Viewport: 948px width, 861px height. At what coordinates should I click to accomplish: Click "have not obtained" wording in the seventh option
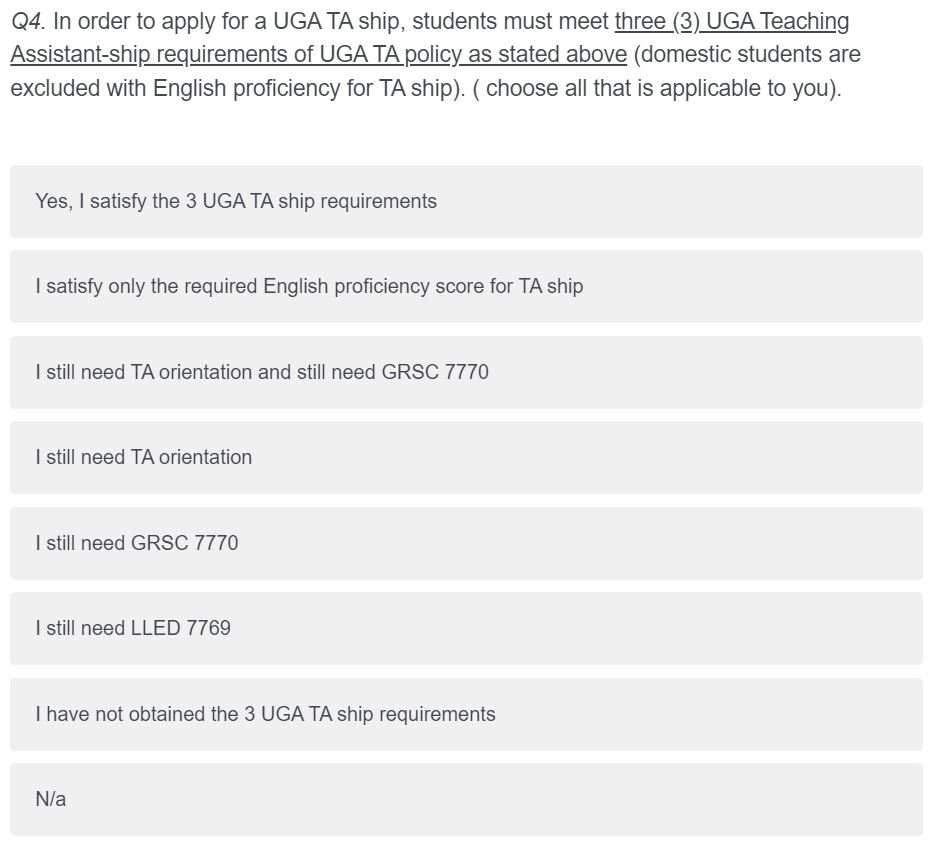(x=126, y=715)
